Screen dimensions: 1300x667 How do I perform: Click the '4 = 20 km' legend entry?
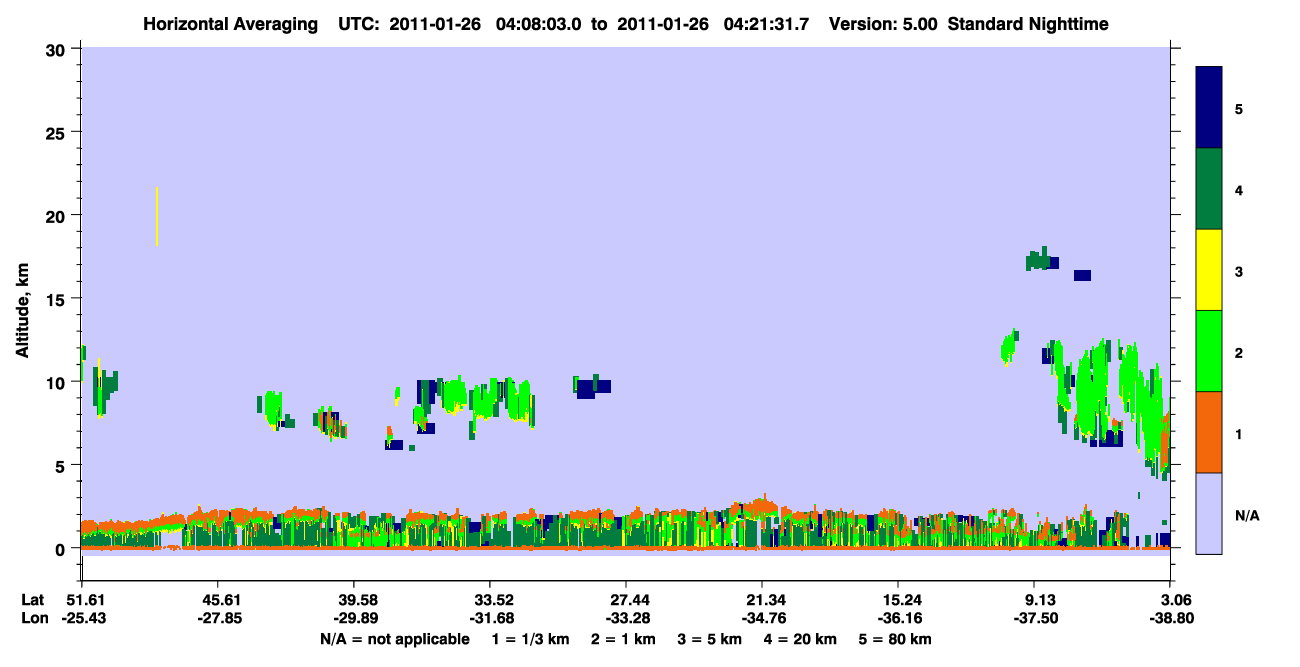click(x=801, y=639)
